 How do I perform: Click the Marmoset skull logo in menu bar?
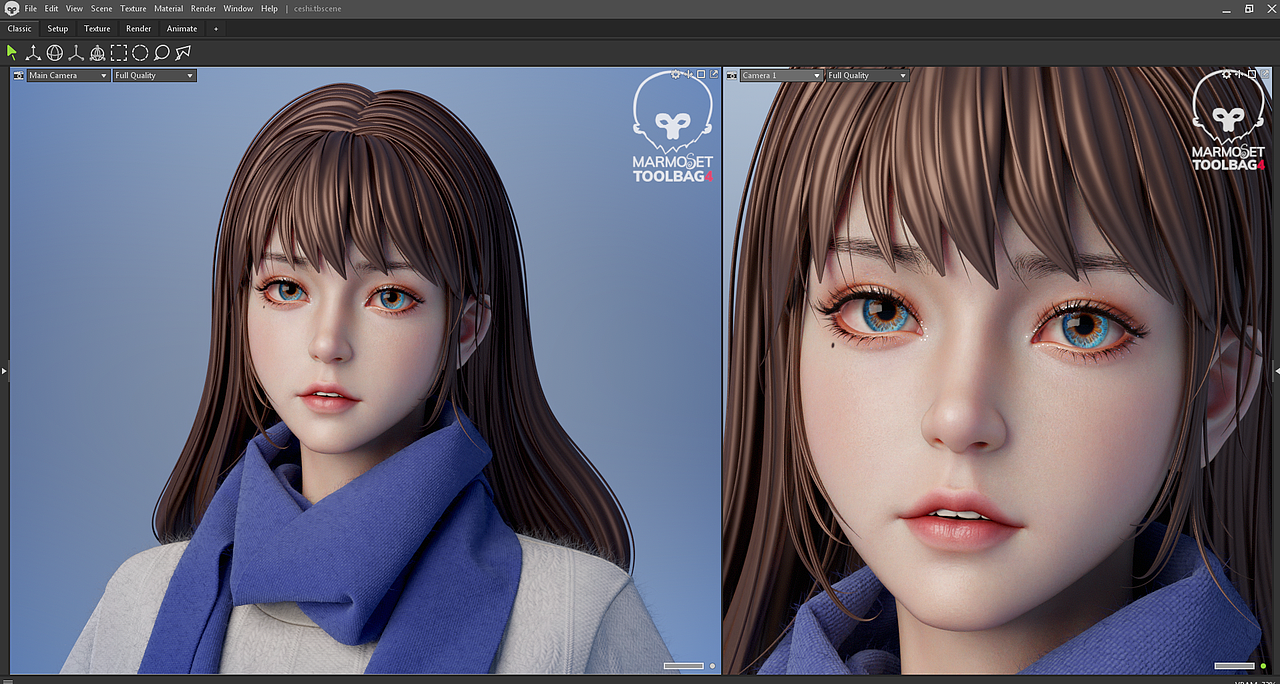click(11, 8)
